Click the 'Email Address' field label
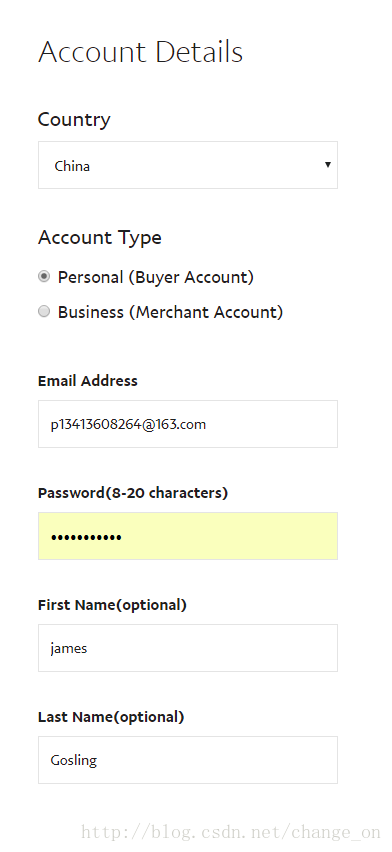This screenshot has width=392, height=852. click(88, 381)
